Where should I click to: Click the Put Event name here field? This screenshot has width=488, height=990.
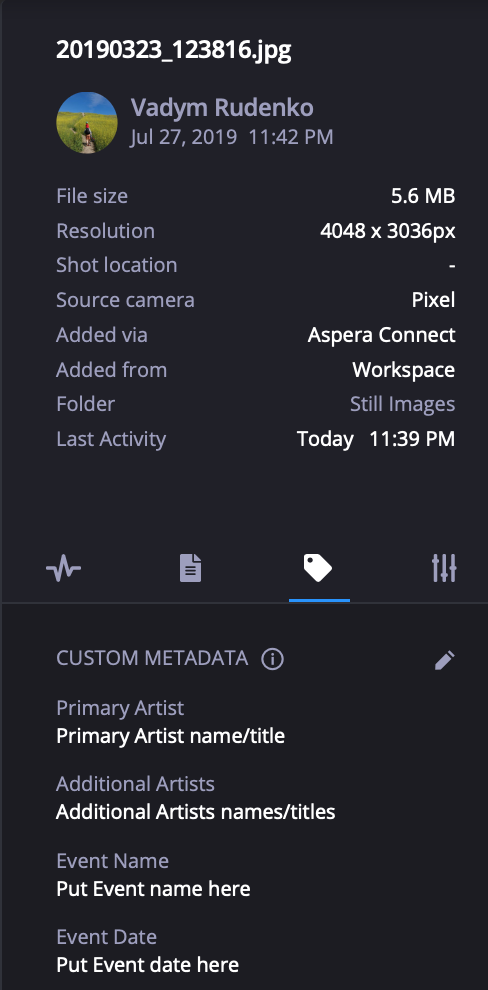[x=153, y=888]
